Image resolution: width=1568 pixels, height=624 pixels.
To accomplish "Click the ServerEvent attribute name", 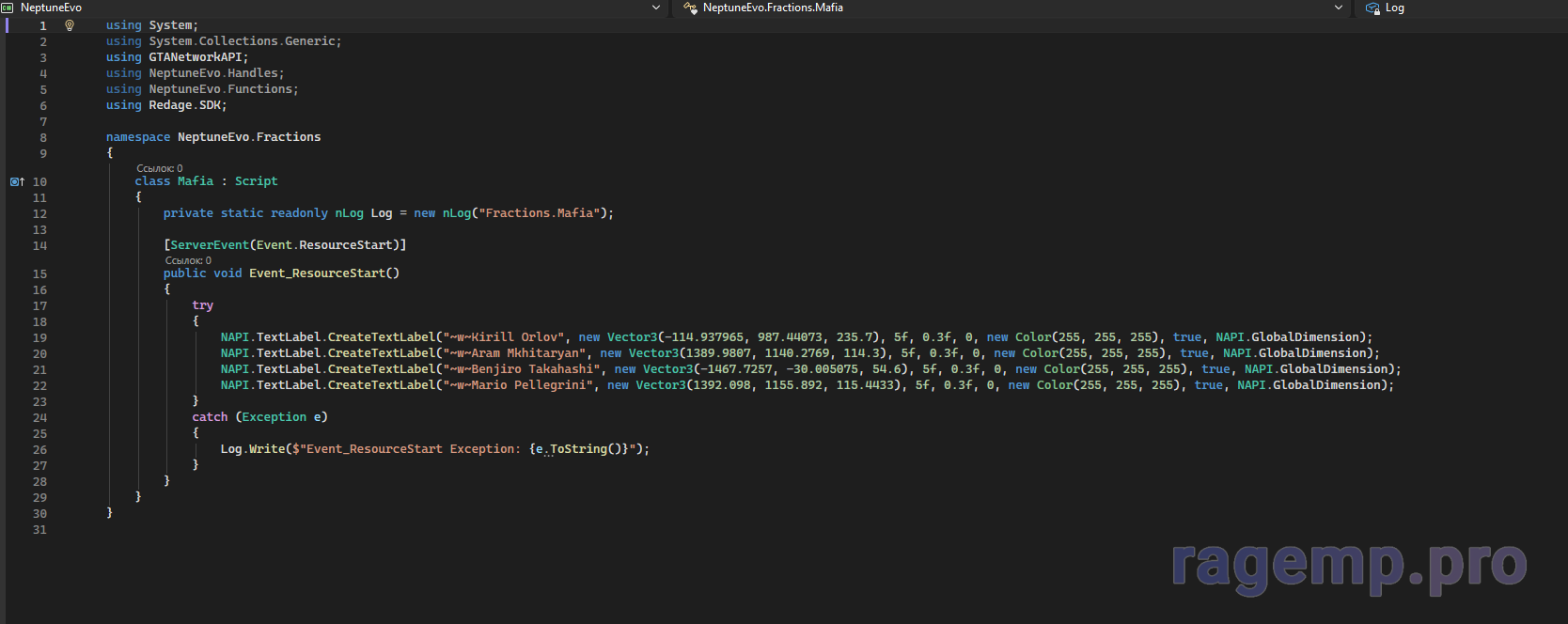I will [x=209, y=245].
